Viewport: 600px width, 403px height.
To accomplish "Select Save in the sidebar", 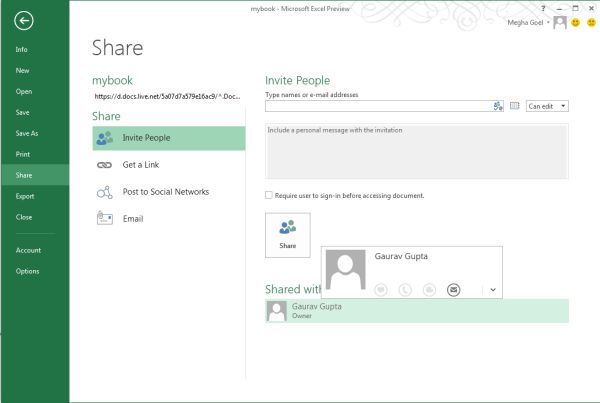I will [x=23, y=112].
